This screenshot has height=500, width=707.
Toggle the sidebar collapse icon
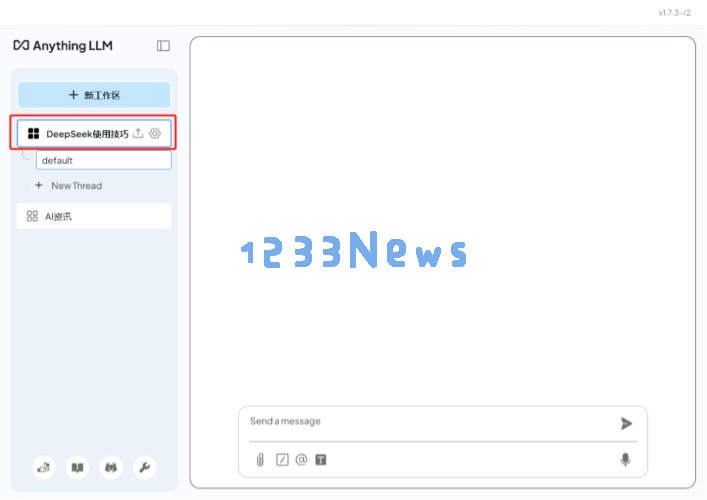point(163,46)
